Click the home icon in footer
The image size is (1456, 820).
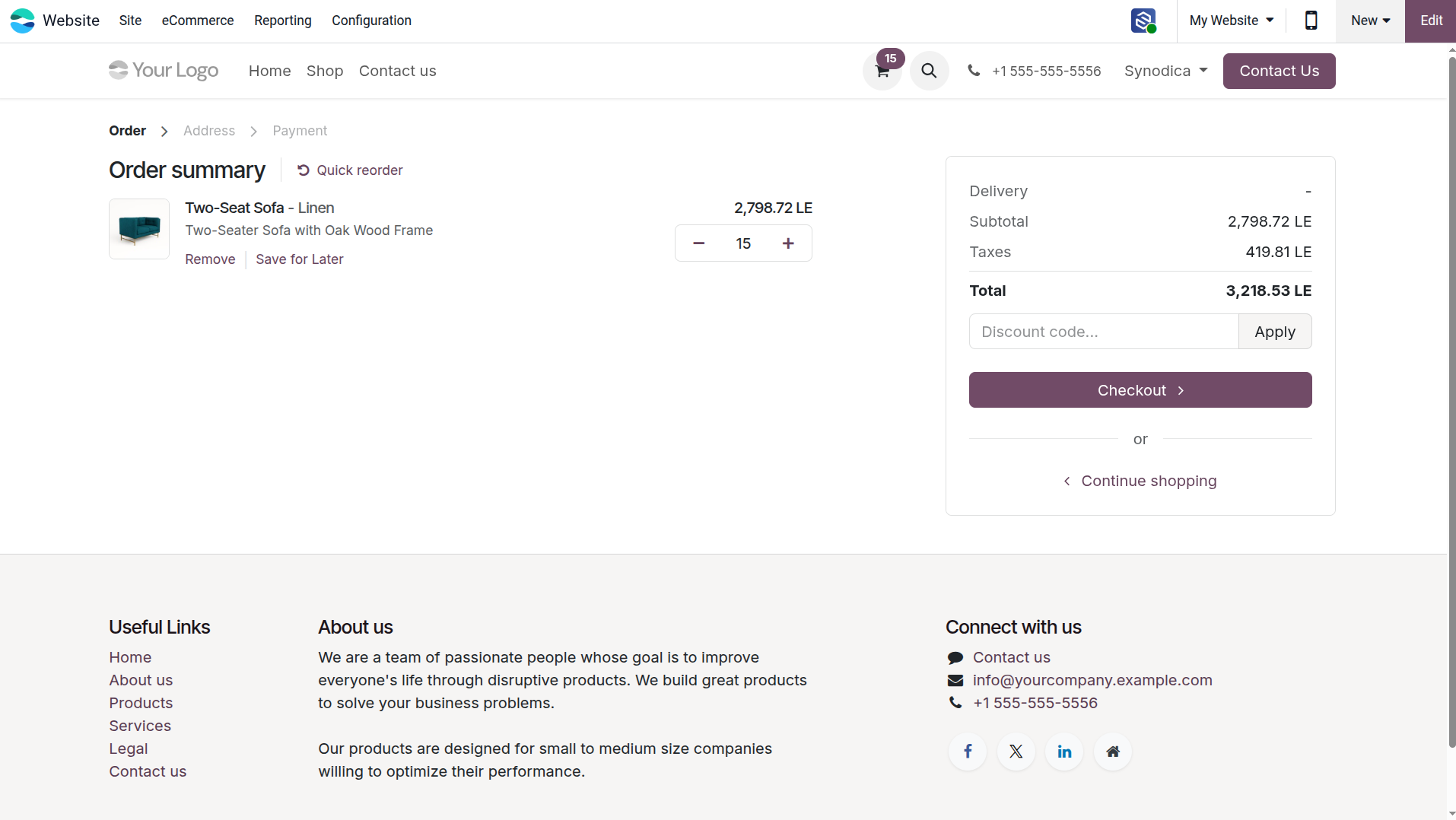1113,752
